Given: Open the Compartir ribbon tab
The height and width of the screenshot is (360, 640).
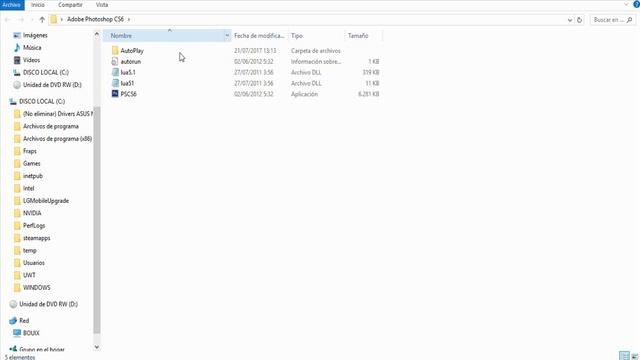Looking at the screenshot, I should point(70,5).
